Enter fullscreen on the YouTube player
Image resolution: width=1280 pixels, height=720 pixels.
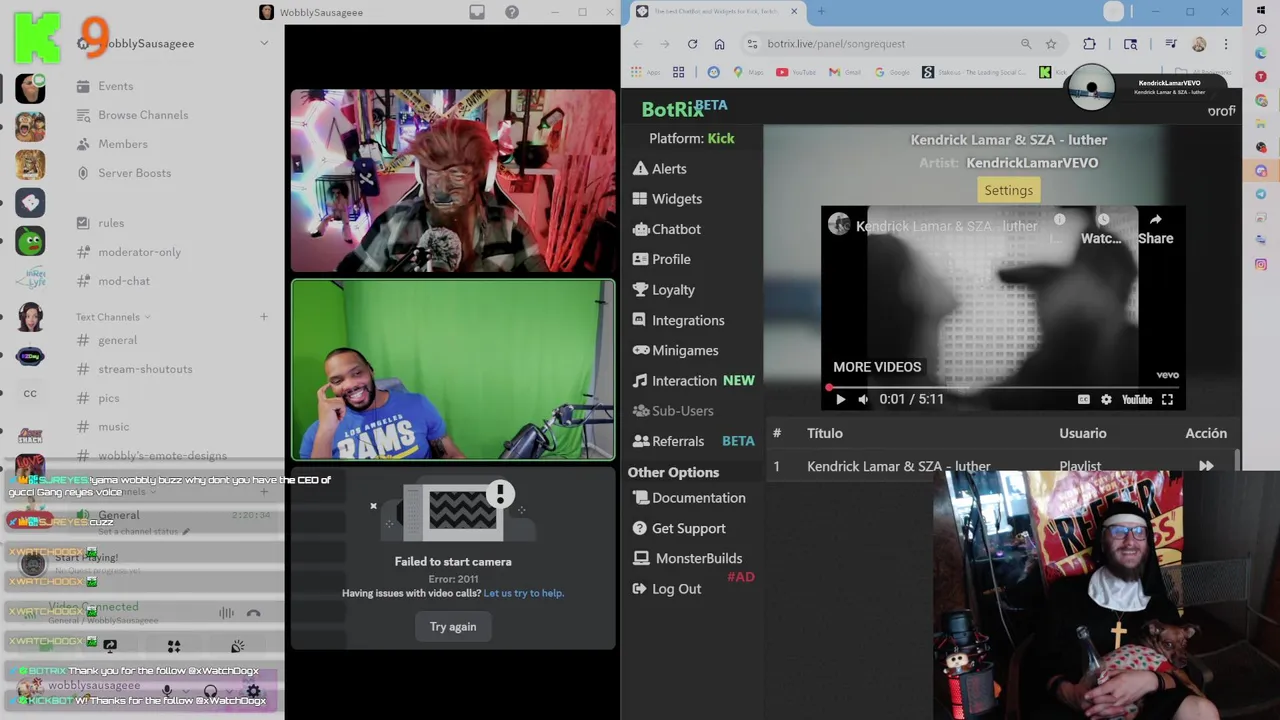point(1167,399)
